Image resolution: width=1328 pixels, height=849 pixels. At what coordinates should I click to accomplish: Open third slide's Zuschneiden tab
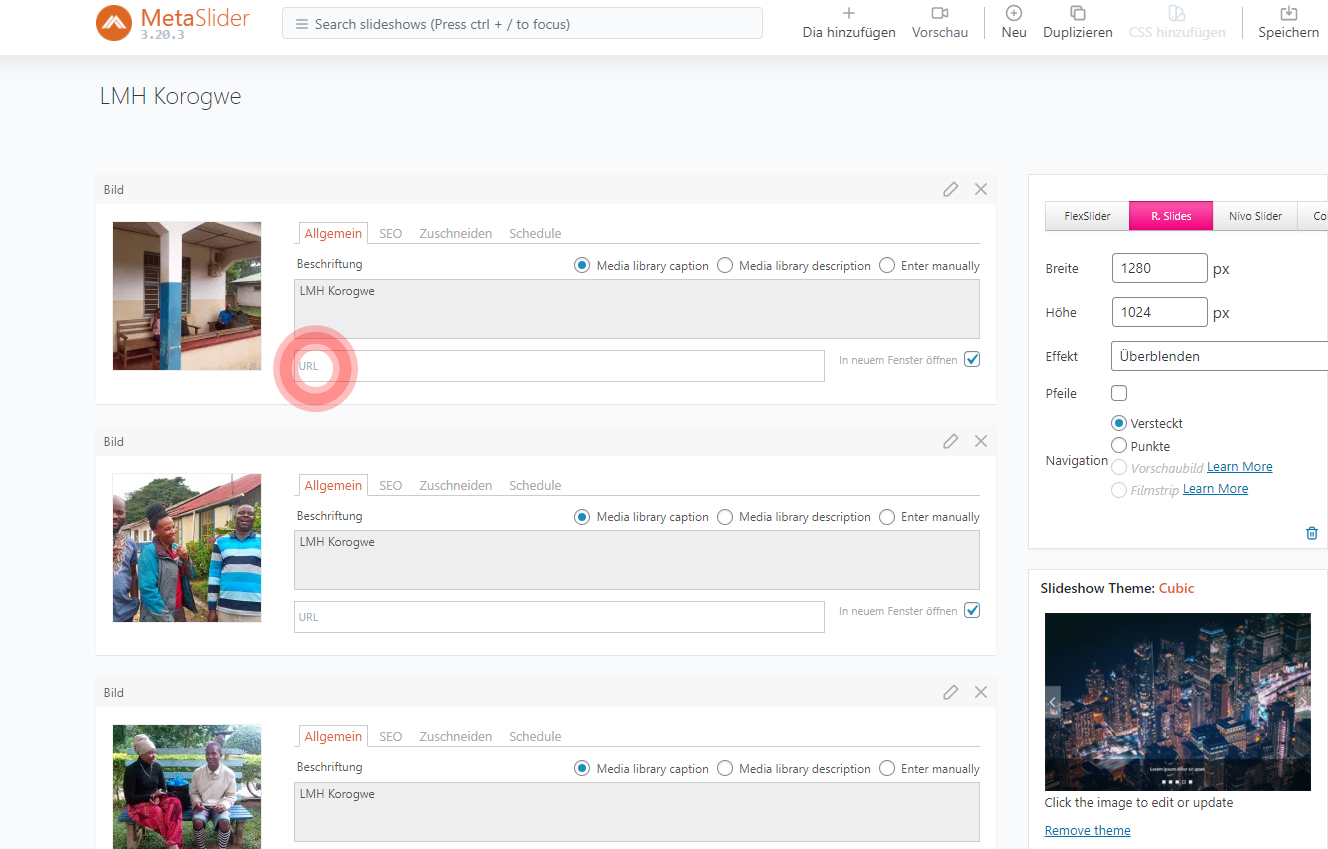[x=455, y=736]
